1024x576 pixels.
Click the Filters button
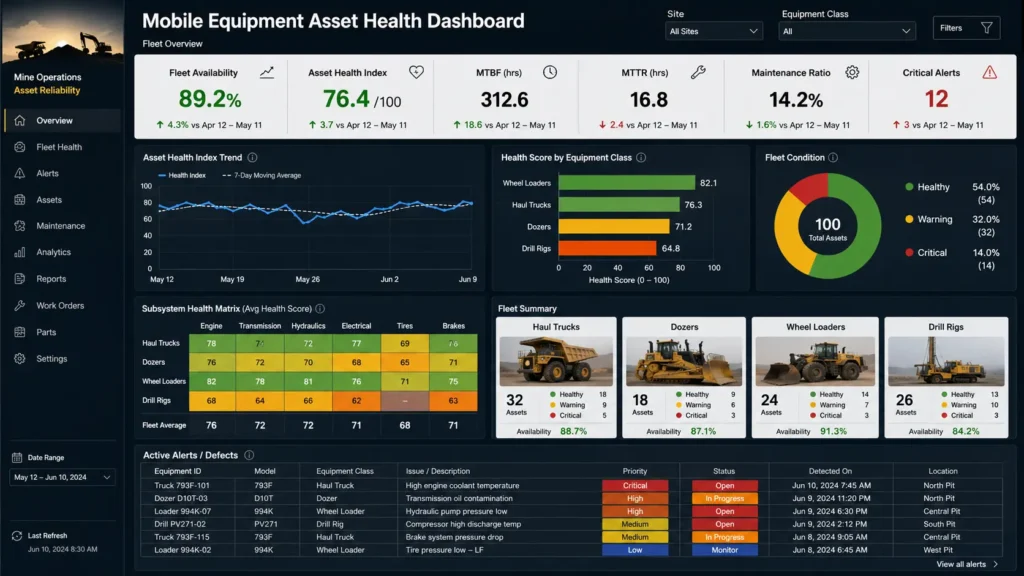(966, 28)
